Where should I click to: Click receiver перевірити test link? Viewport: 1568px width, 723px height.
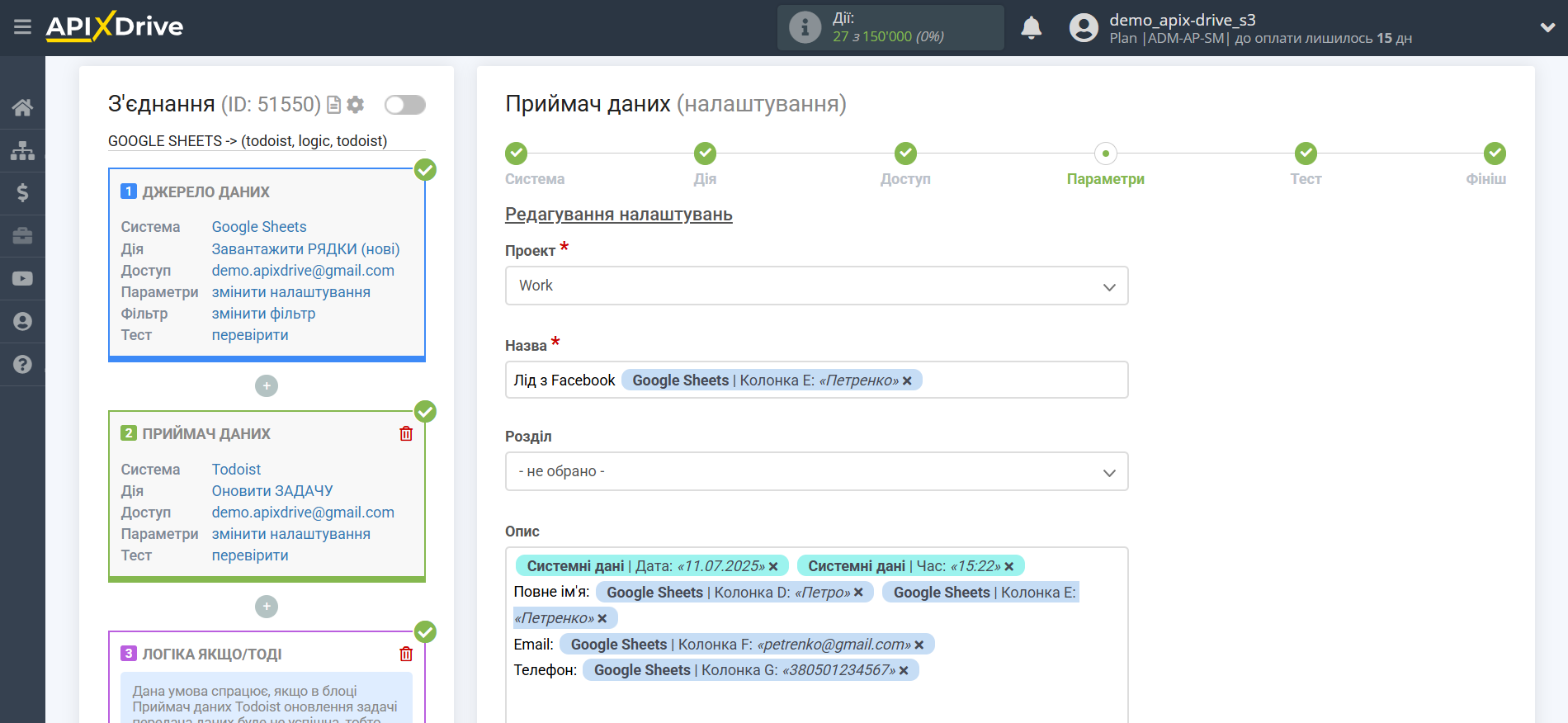pyautogui.click(x=250, y=555)
